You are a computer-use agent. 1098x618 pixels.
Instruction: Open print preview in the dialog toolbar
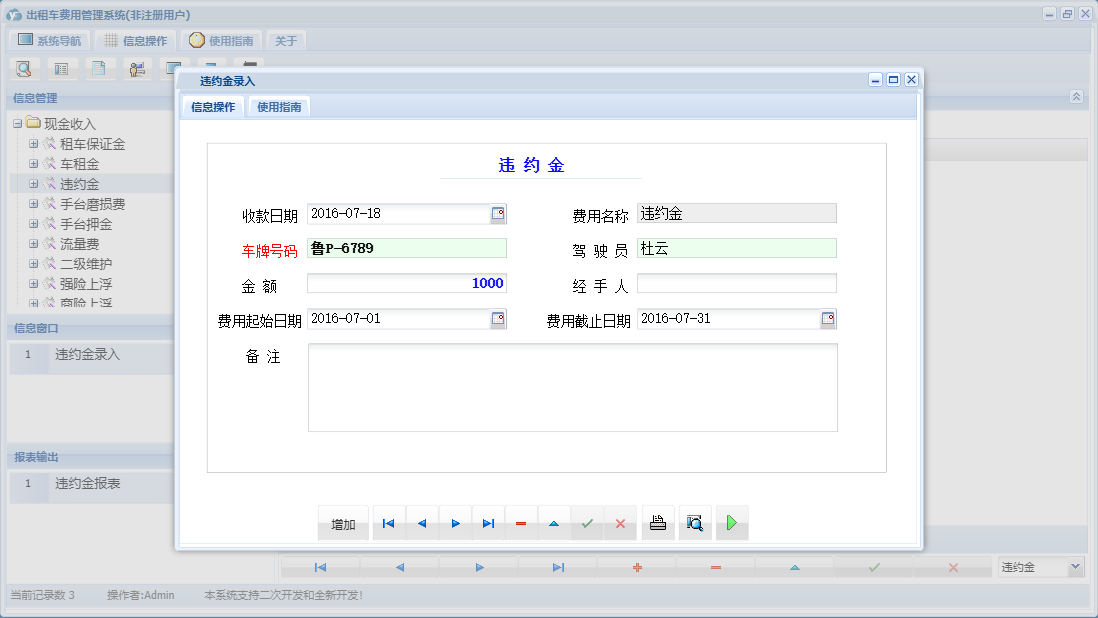pyautogui.click(x=695, y=522)
